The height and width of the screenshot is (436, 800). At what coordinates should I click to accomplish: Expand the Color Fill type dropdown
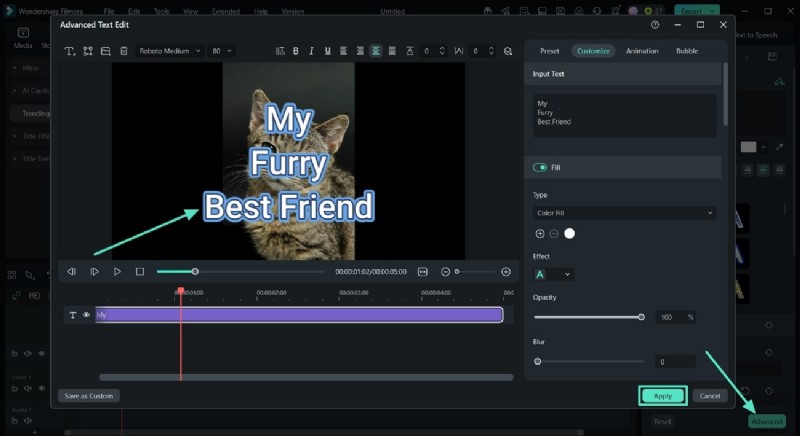point(625,213)
